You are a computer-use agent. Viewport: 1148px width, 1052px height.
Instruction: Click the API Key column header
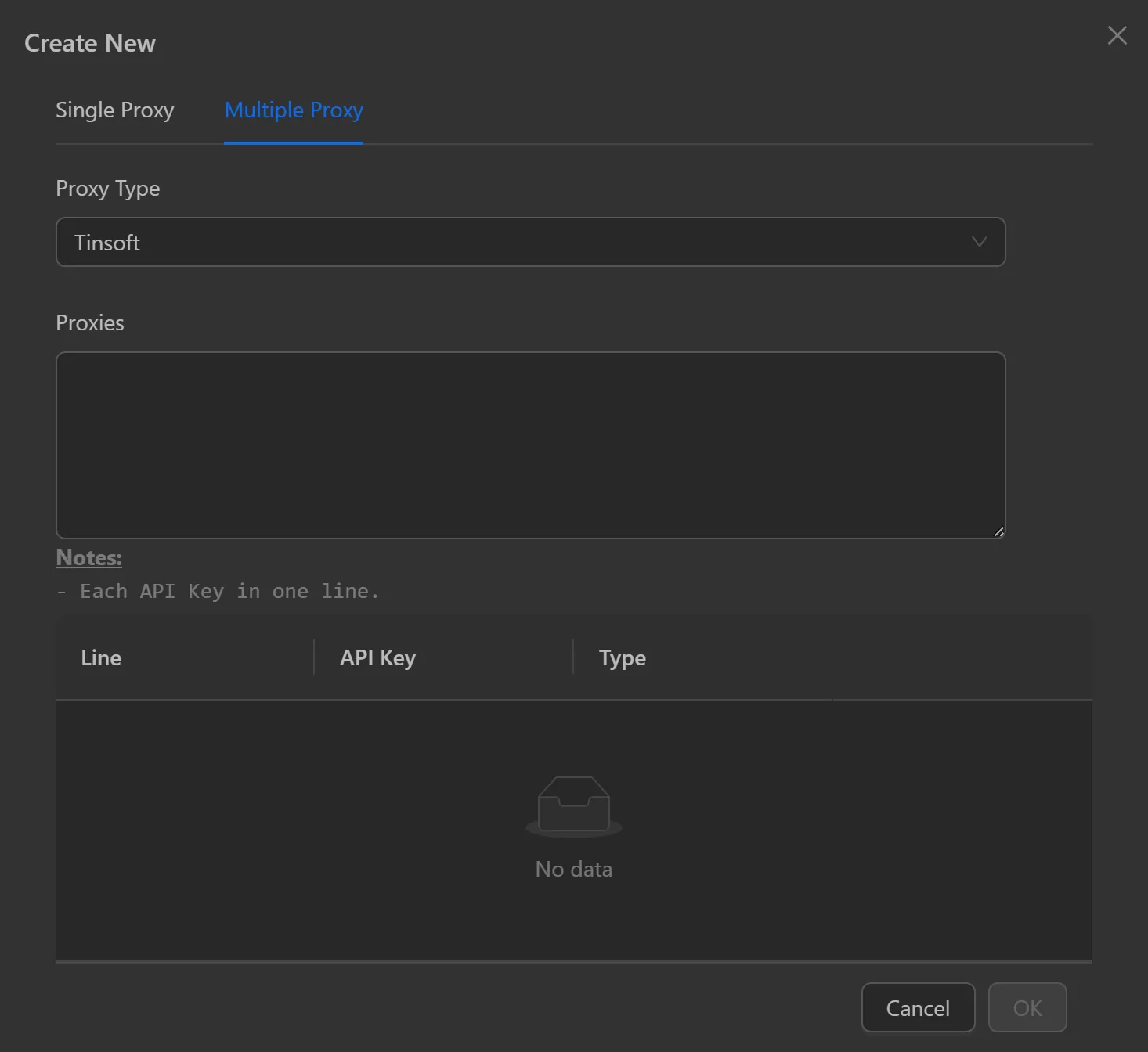(x=377, y=657)
